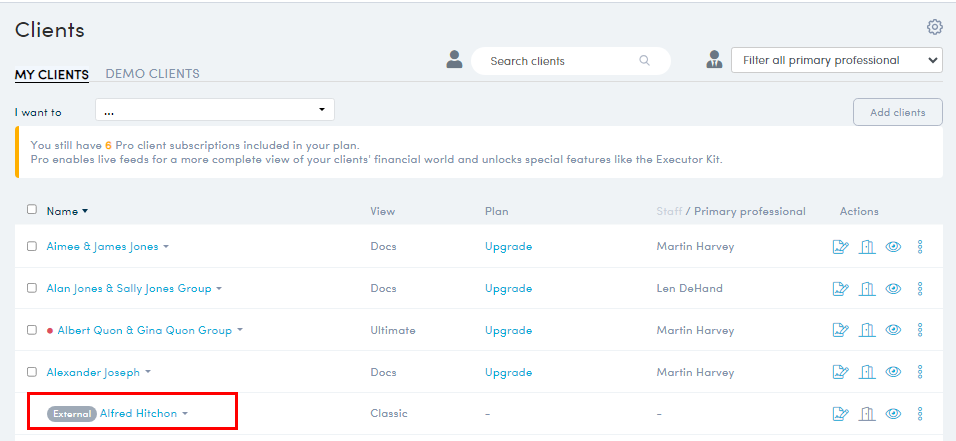Expand the arrow next to Alfred Hitchon
Screen dimensions: 956x441
[x=185, y=414]
